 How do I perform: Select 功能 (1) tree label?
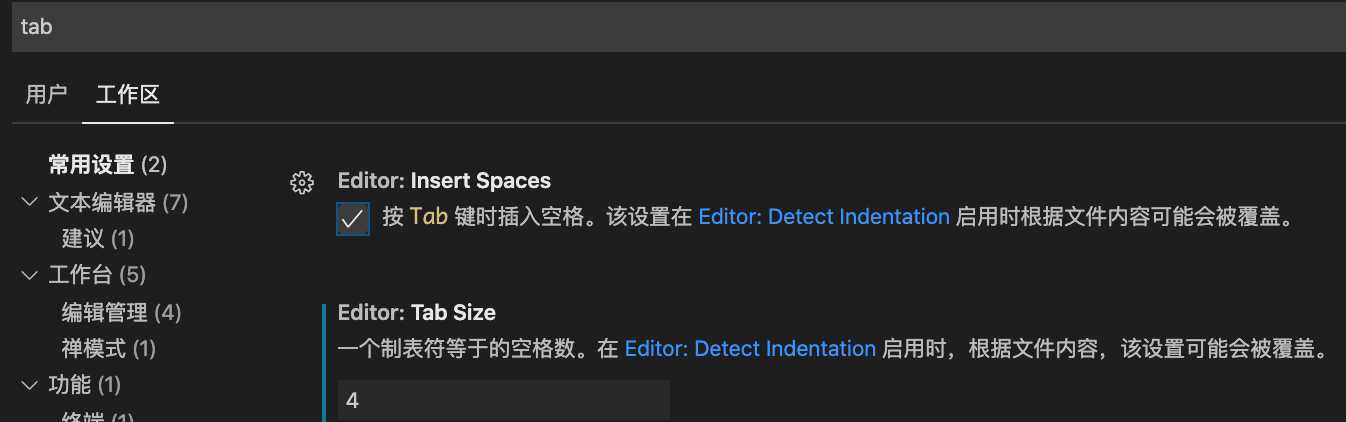(85, 385)
